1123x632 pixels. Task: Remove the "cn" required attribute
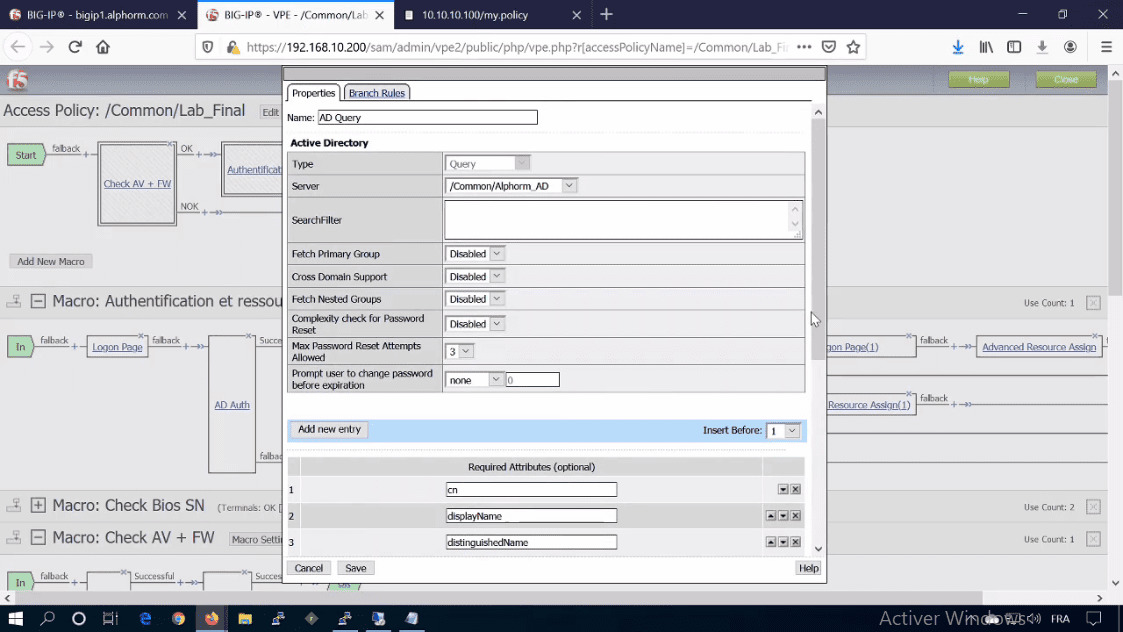[796, 489]
